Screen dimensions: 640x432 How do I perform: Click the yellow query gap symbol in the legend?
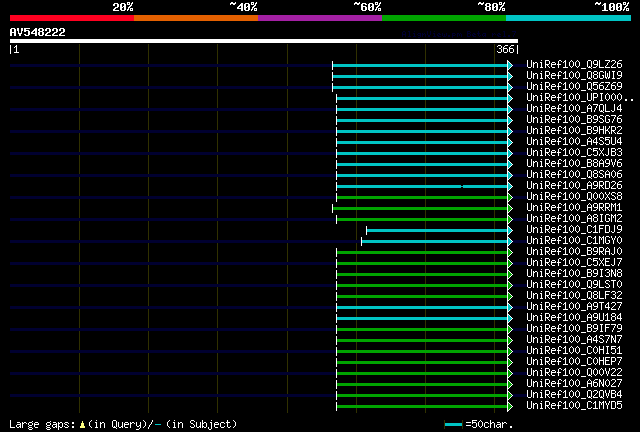tap(82, 425)
